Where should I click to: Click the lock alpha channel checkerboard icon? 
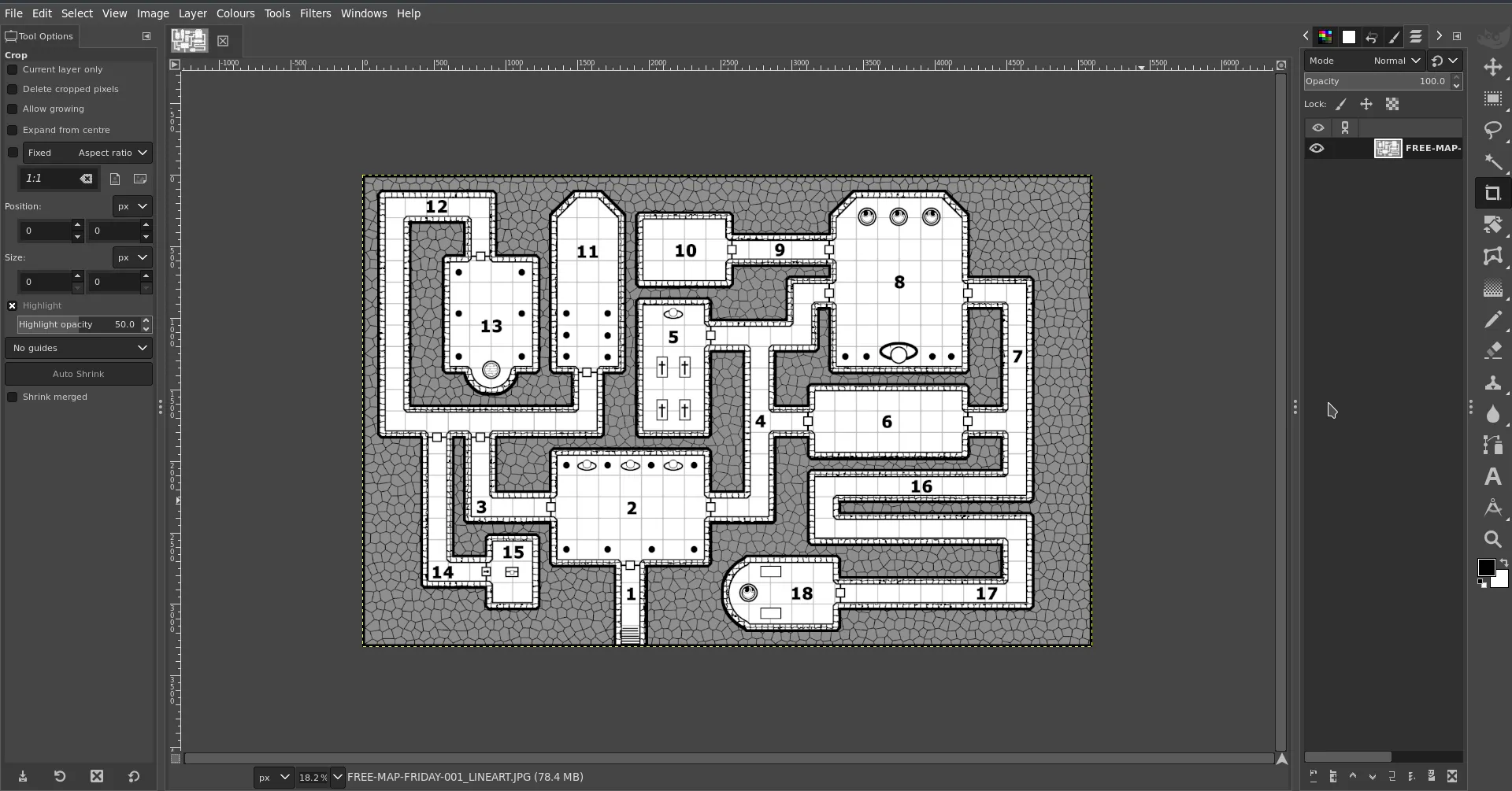click(1392, 104)
